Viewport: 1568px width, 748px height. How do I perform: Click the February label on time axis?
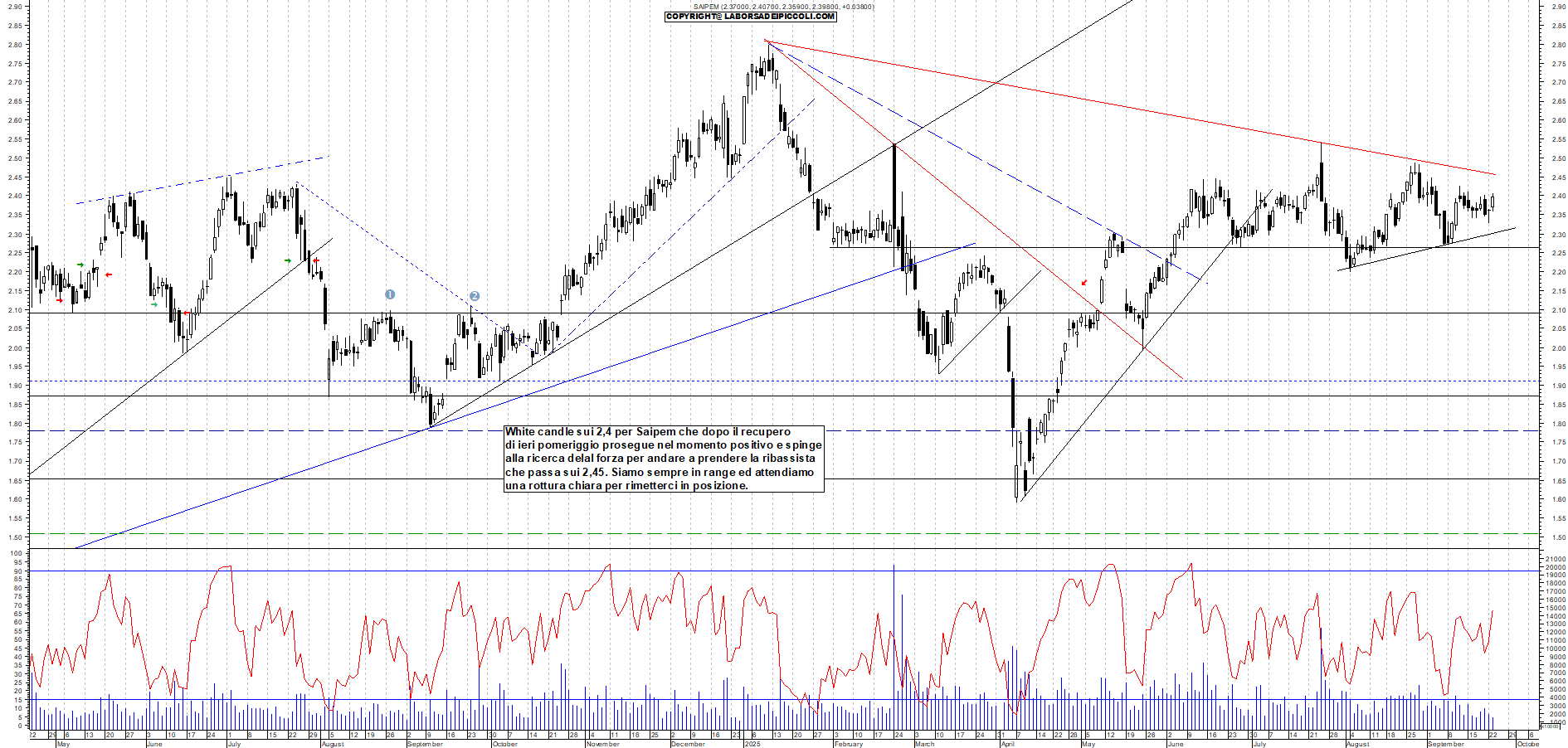click(x=849, y=744)
